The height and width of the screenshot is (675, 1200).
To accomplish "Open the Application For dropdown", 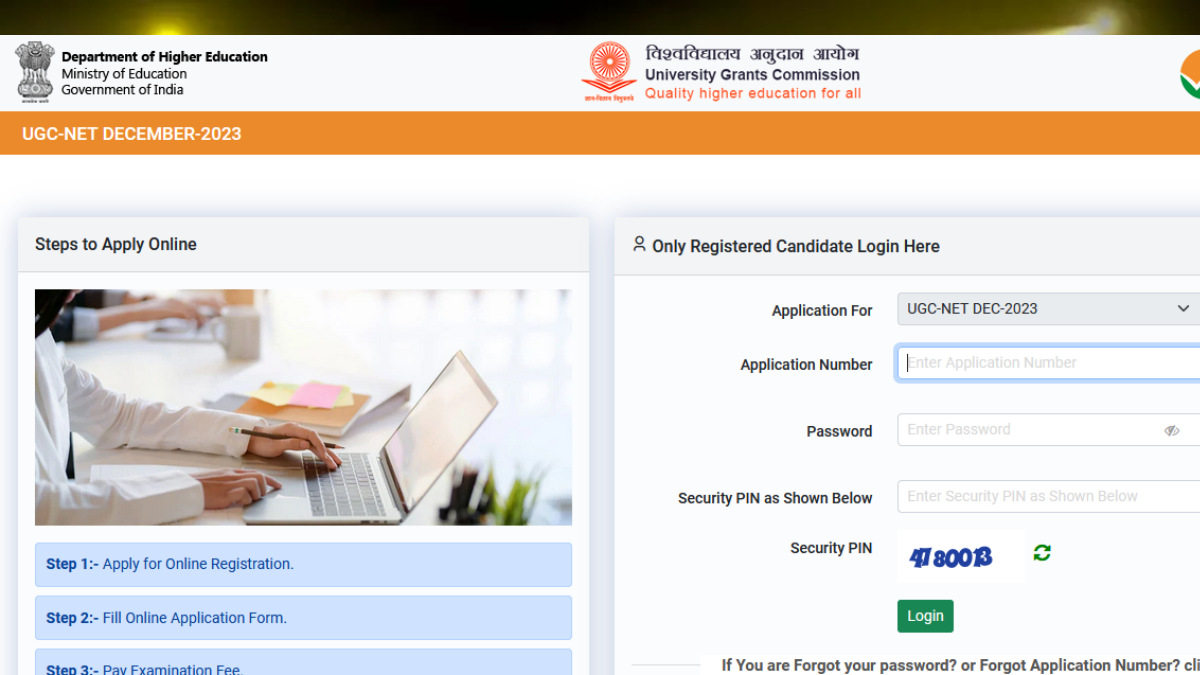I will pyautogui.click(x=1048, y=309).
